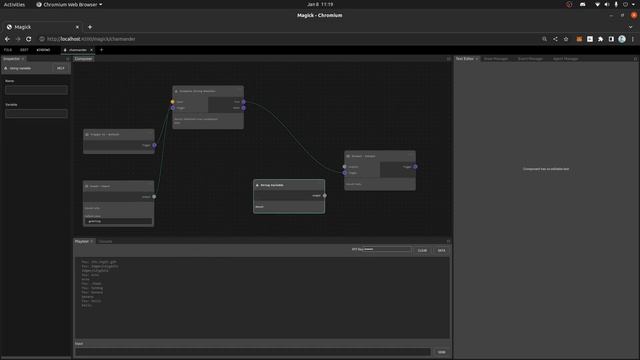
Task: Click the CLEAR button in Playtest
Action: pos(422,250)
